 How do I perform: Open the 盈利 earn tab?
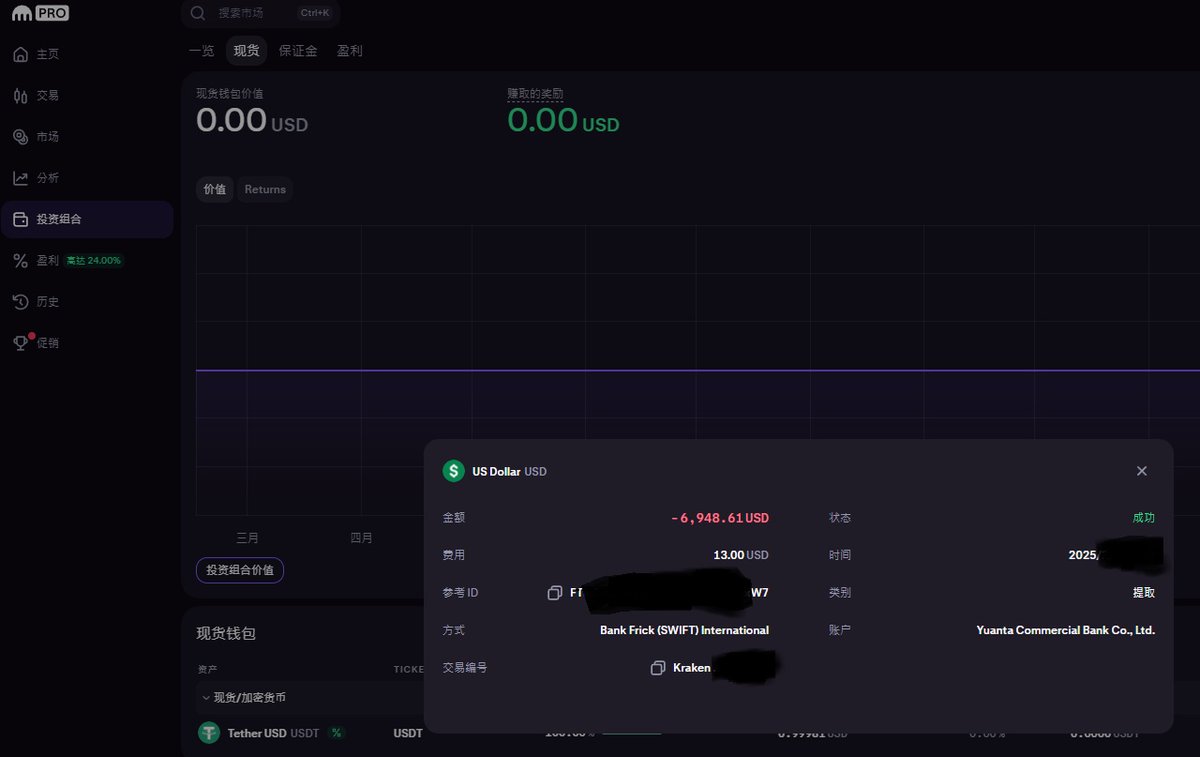(x=350, y=50)
